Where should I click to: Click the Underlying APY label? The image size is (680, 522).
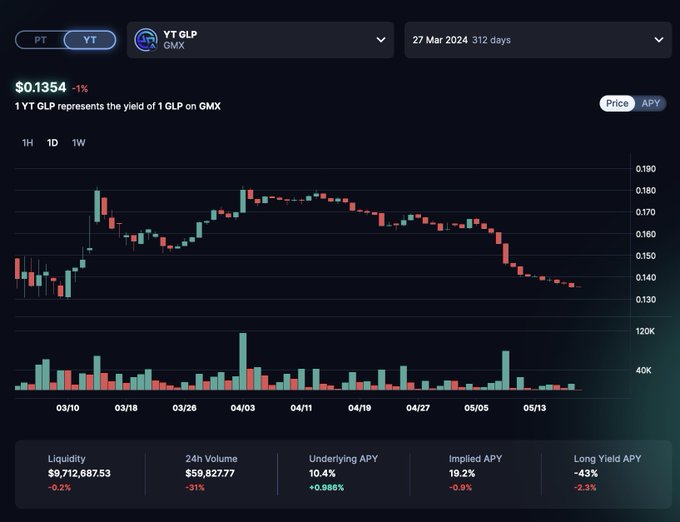pyautogui.click(x=343, y=459)
